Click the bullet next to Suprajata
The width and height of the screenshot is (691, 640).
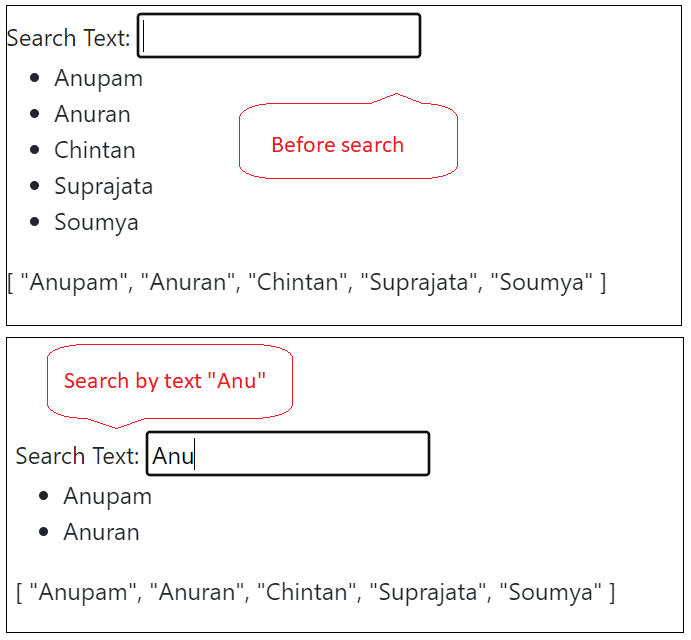(x=35, y=186)
